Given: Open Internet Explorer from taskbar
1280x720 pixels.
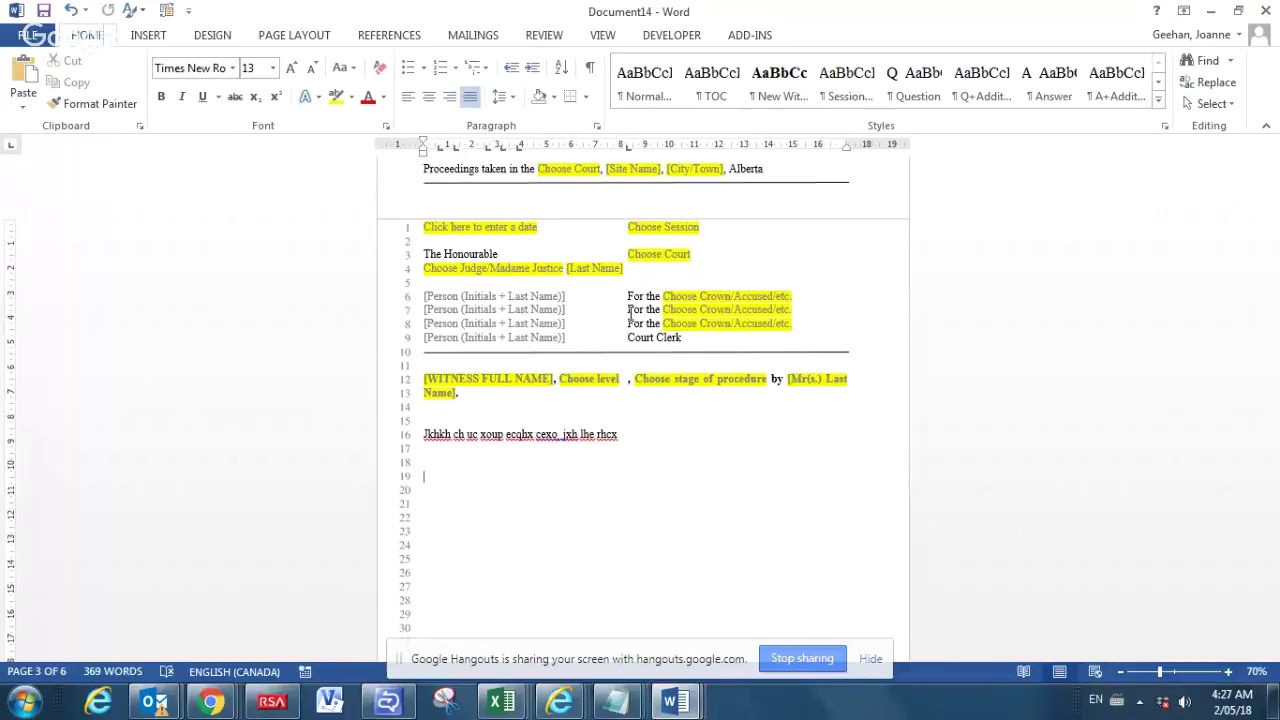Looking at the screenshot, I should pyautogui.click(x=97, y=702).
